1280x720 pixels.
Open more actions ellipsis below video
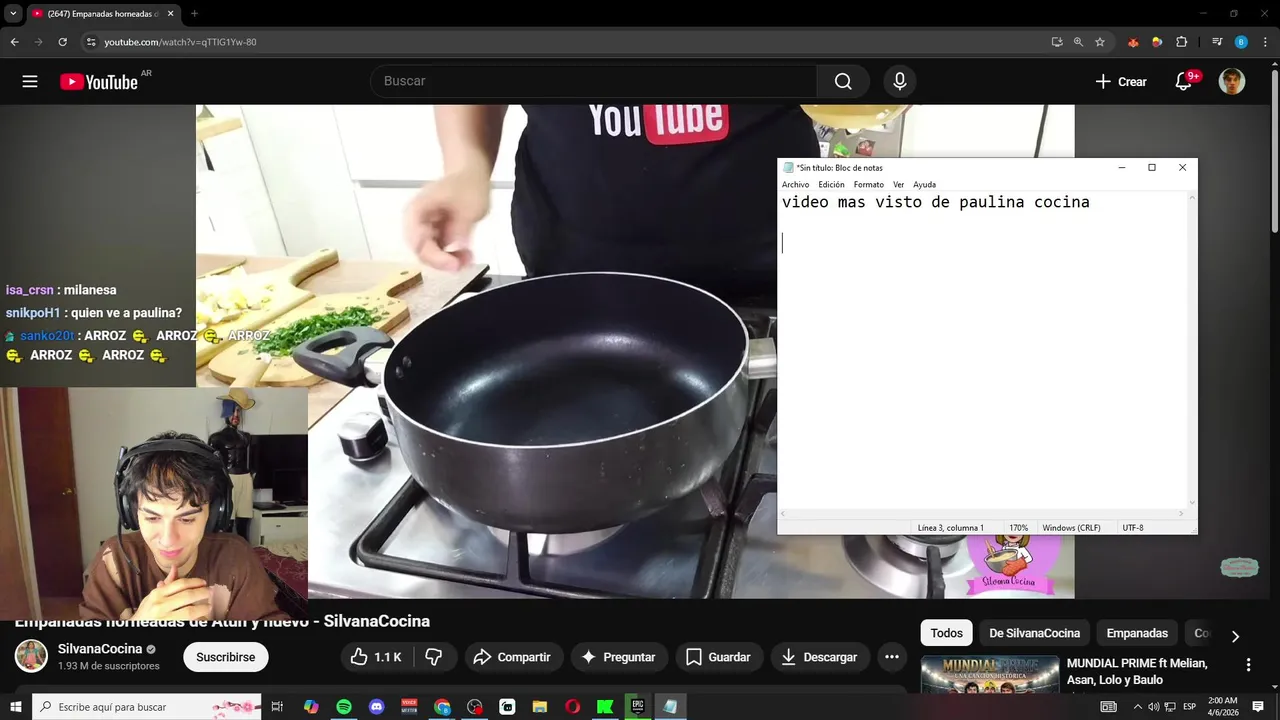point(892,657)
